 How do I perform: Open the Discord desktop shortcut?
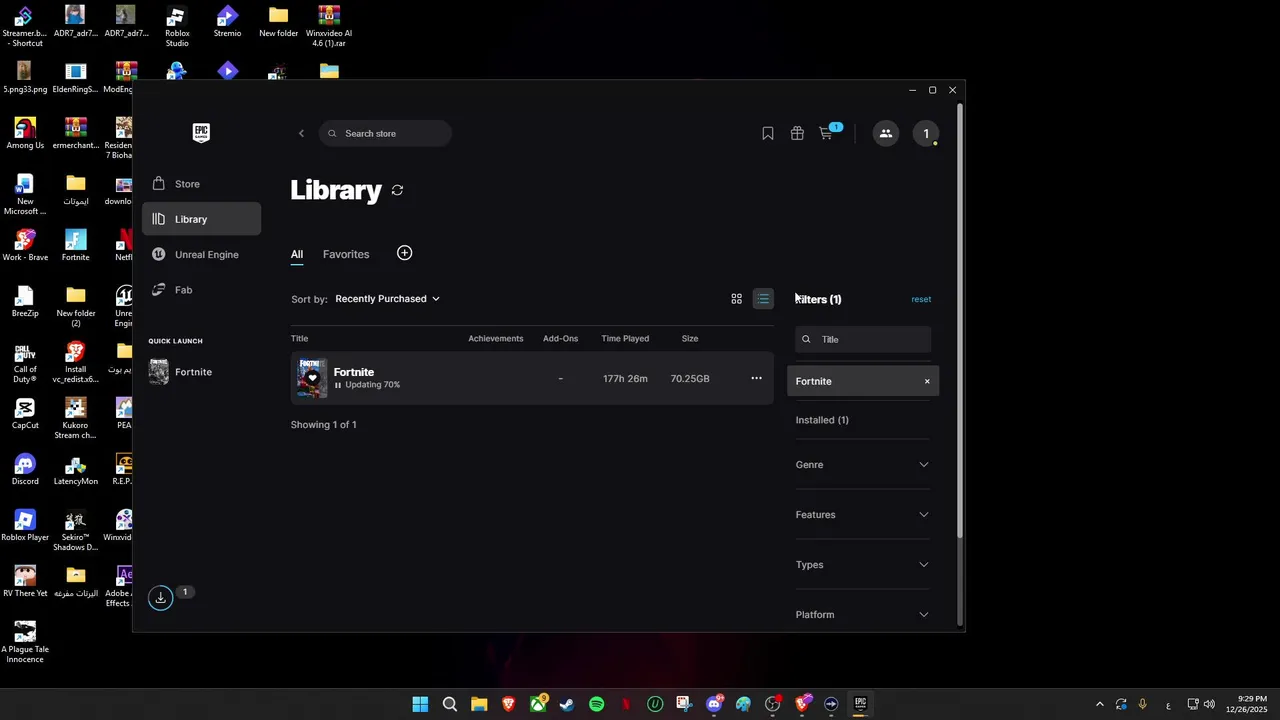pyautogui.click(x=25, y=470)
